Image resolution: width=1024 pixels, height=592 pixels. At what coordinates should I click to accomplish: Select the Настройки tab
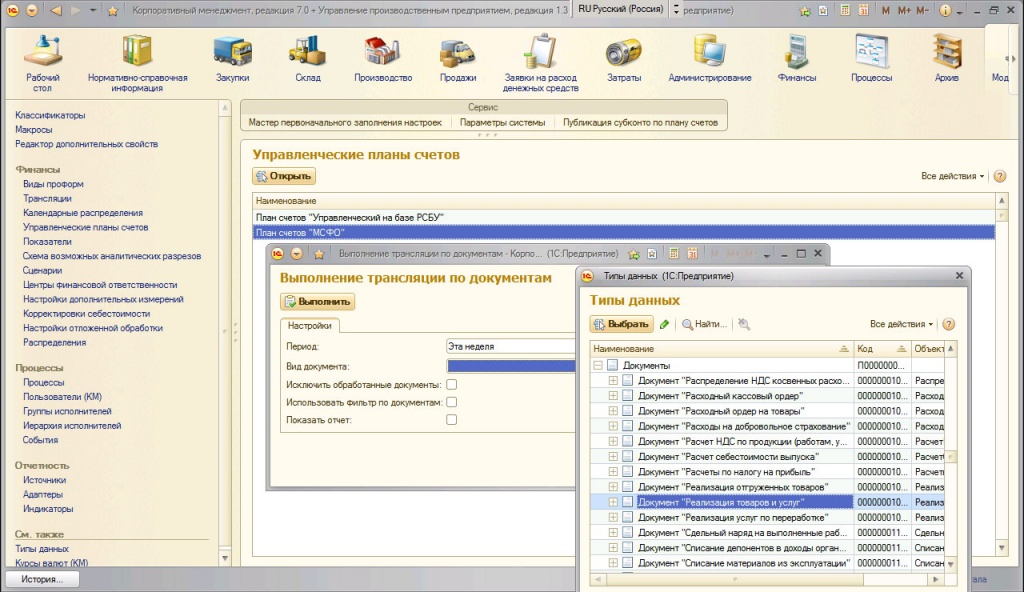310,325
